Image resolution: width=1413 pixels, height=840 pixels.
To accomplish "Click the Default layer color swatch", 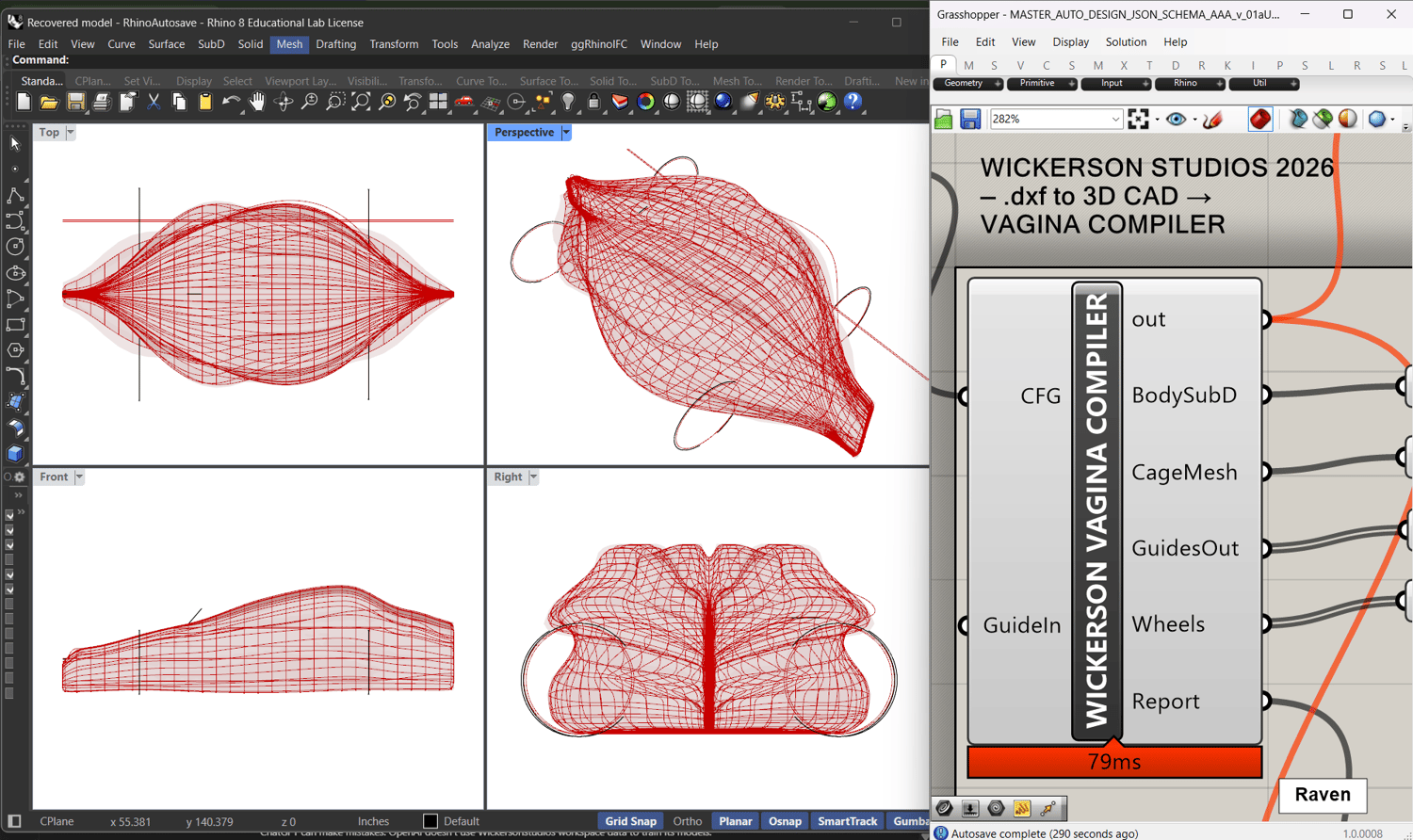I will pyautogui.click(x=430, y=821).
